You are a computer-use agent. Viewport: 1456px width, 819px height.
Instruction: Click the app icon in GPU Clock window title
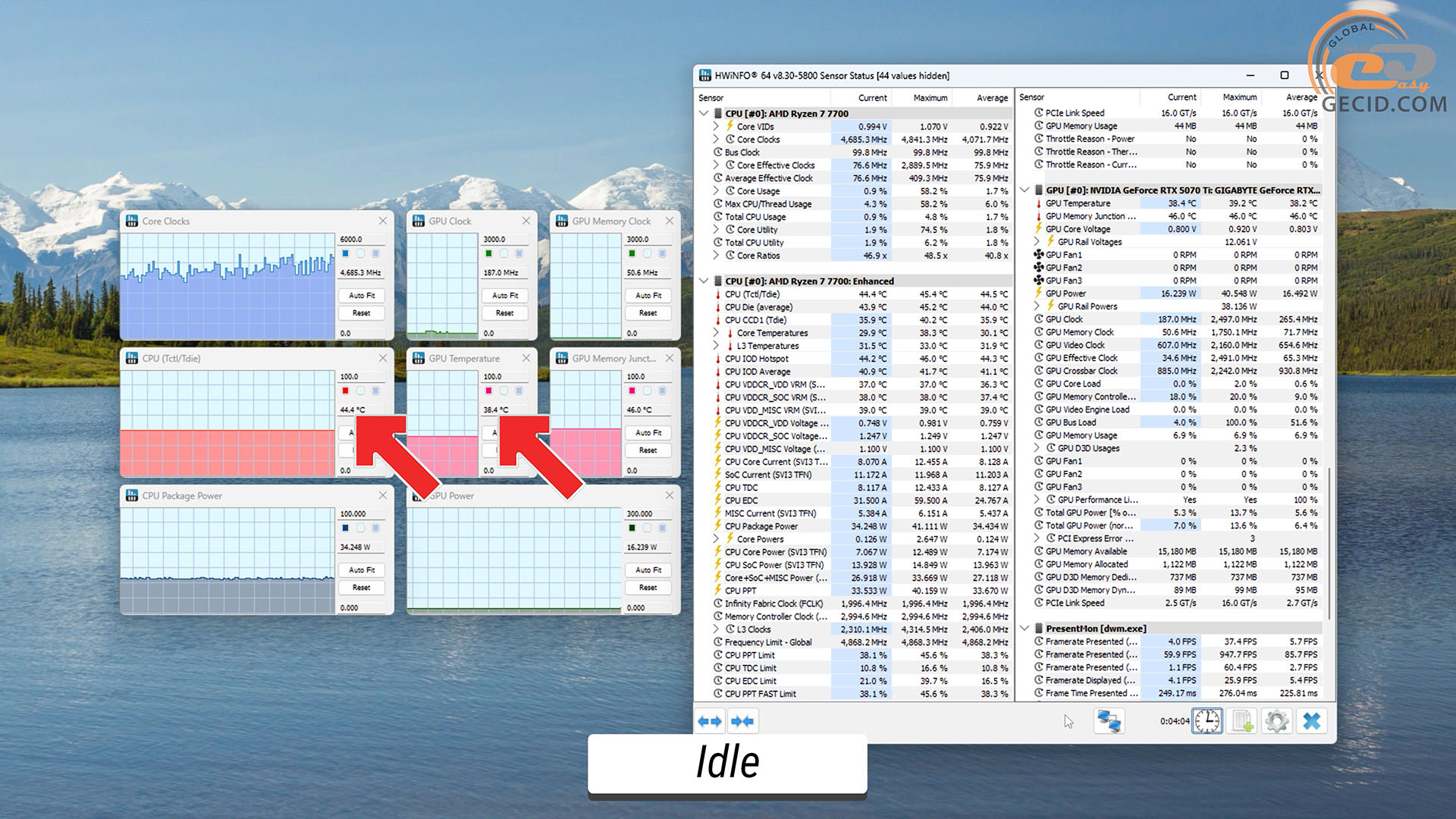point(419,221)
